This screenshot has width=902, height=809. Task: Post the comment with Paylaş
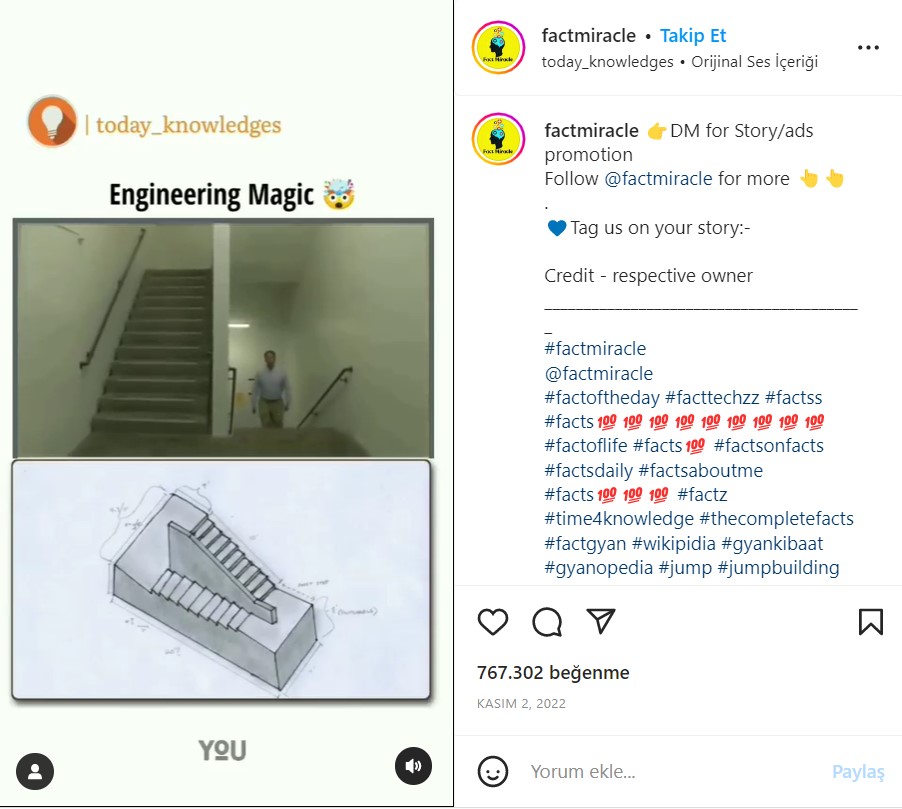pyautogui.click(x=858, y=772)
